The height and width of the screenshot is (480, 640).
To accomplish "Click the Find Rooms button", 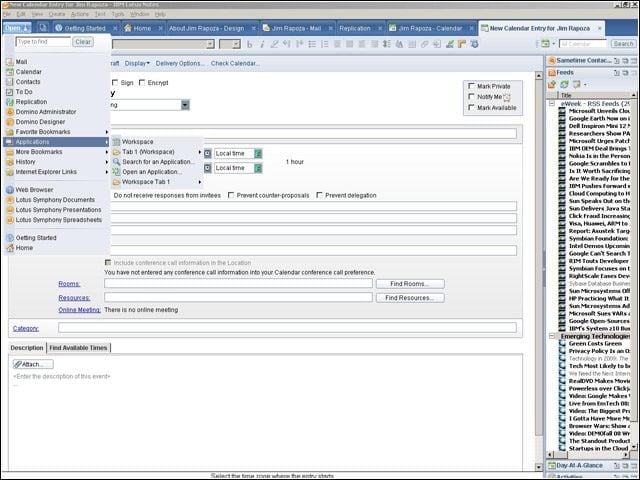I will [410, 284].
